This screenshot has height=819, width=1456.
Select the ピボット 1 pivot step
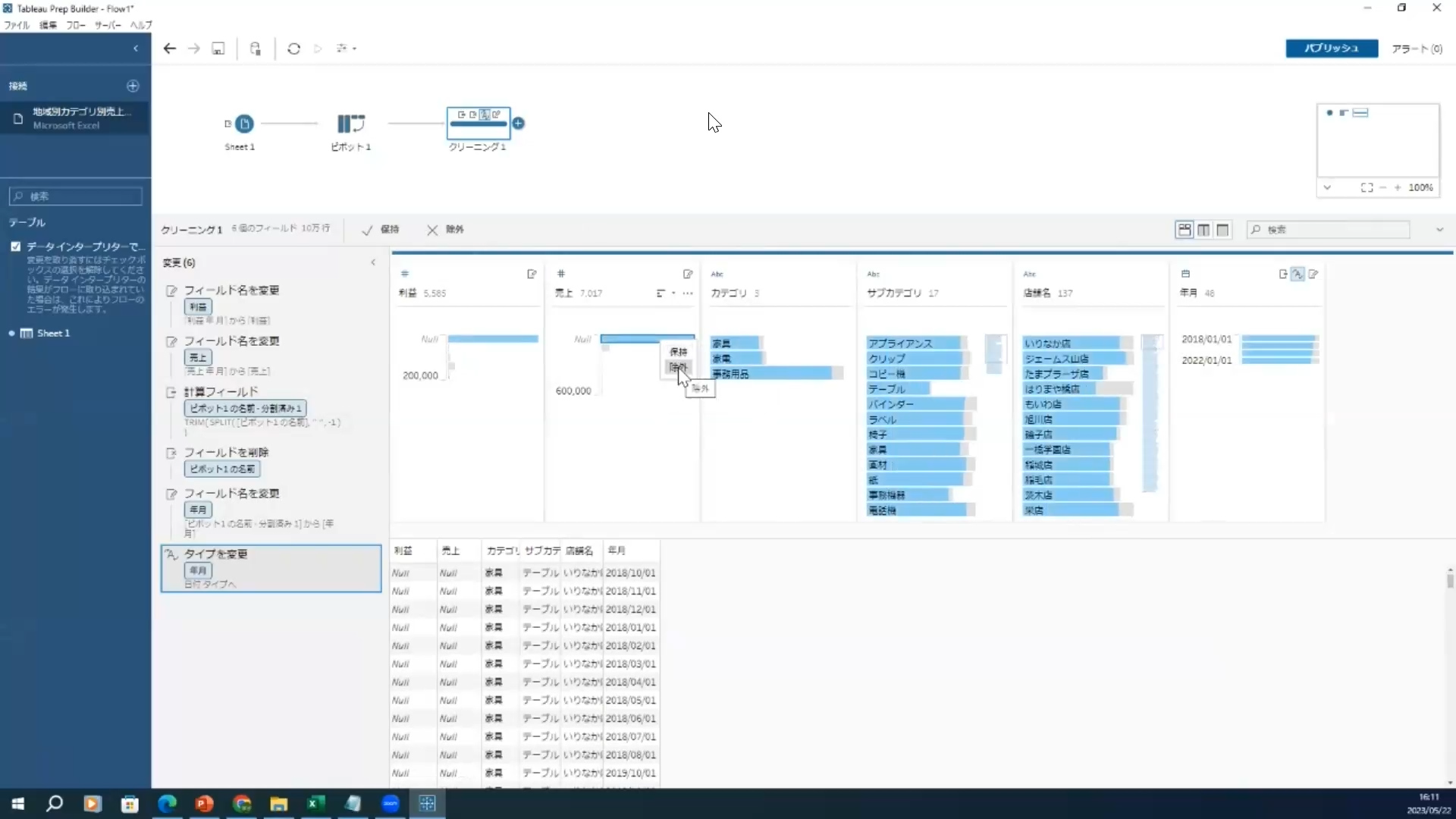(350, 124)
